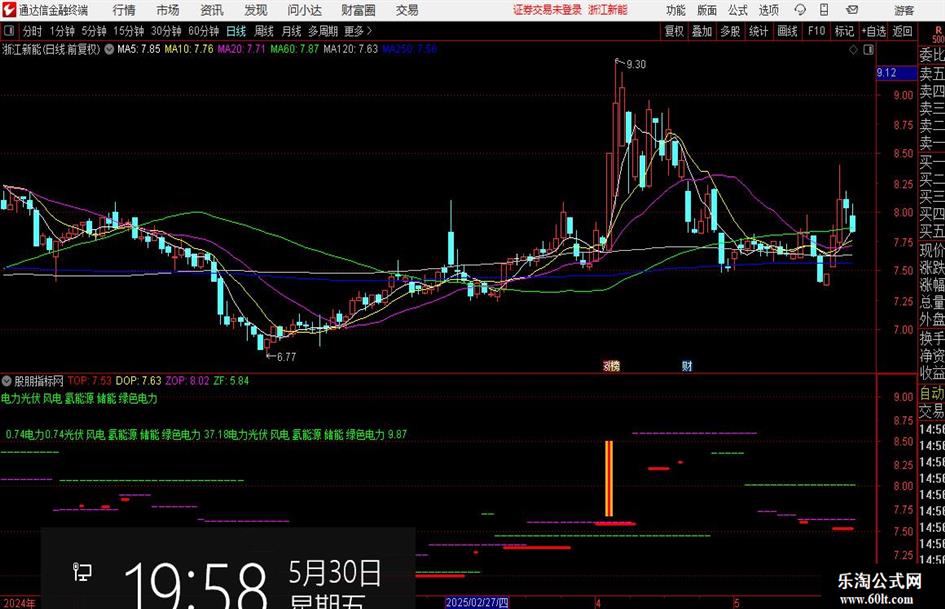Open the 股朋指标网 indicator dropdown circle
The image size is (945, 609).
(x=7, y=381)
